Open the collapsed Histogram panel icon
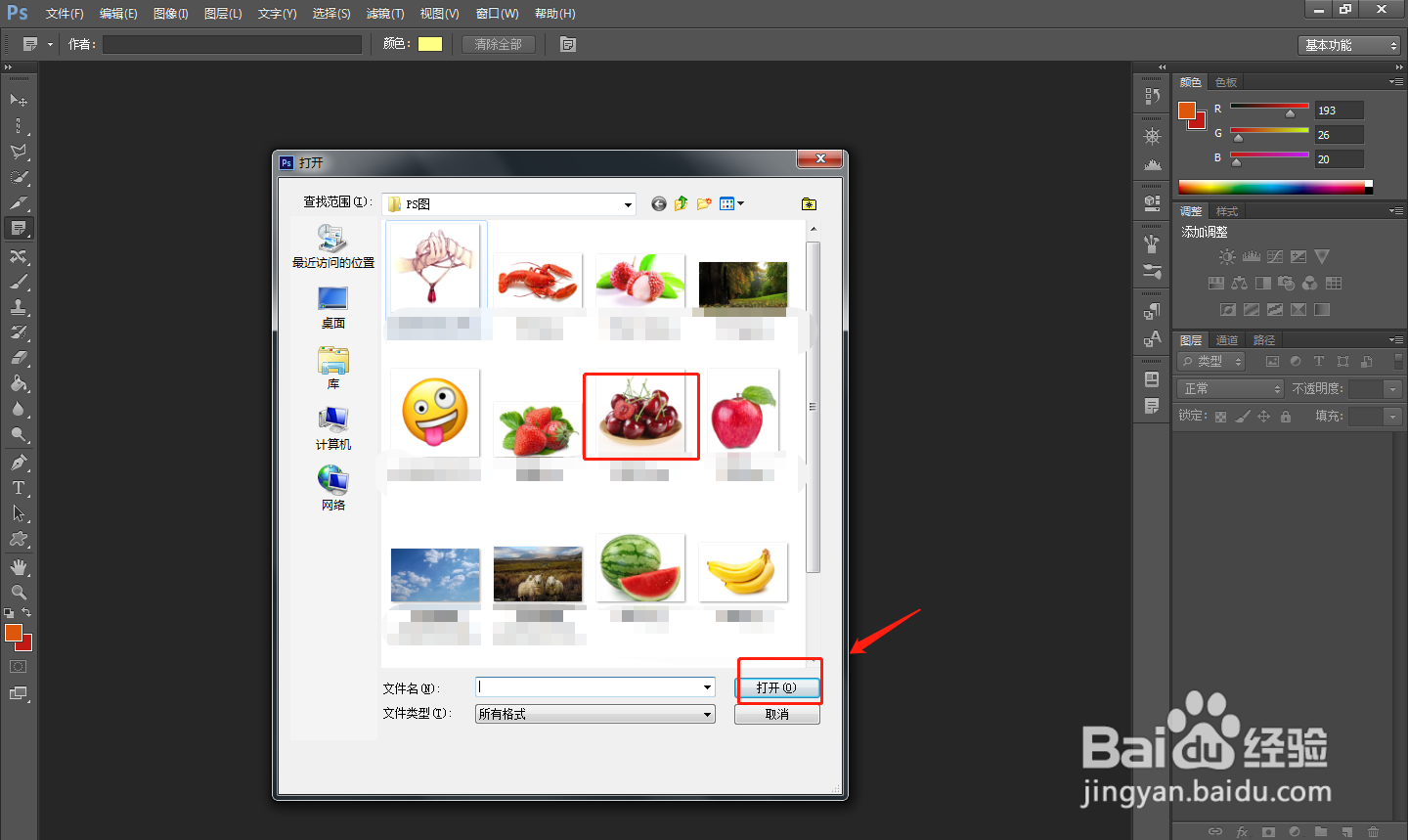 point(1152,163)
